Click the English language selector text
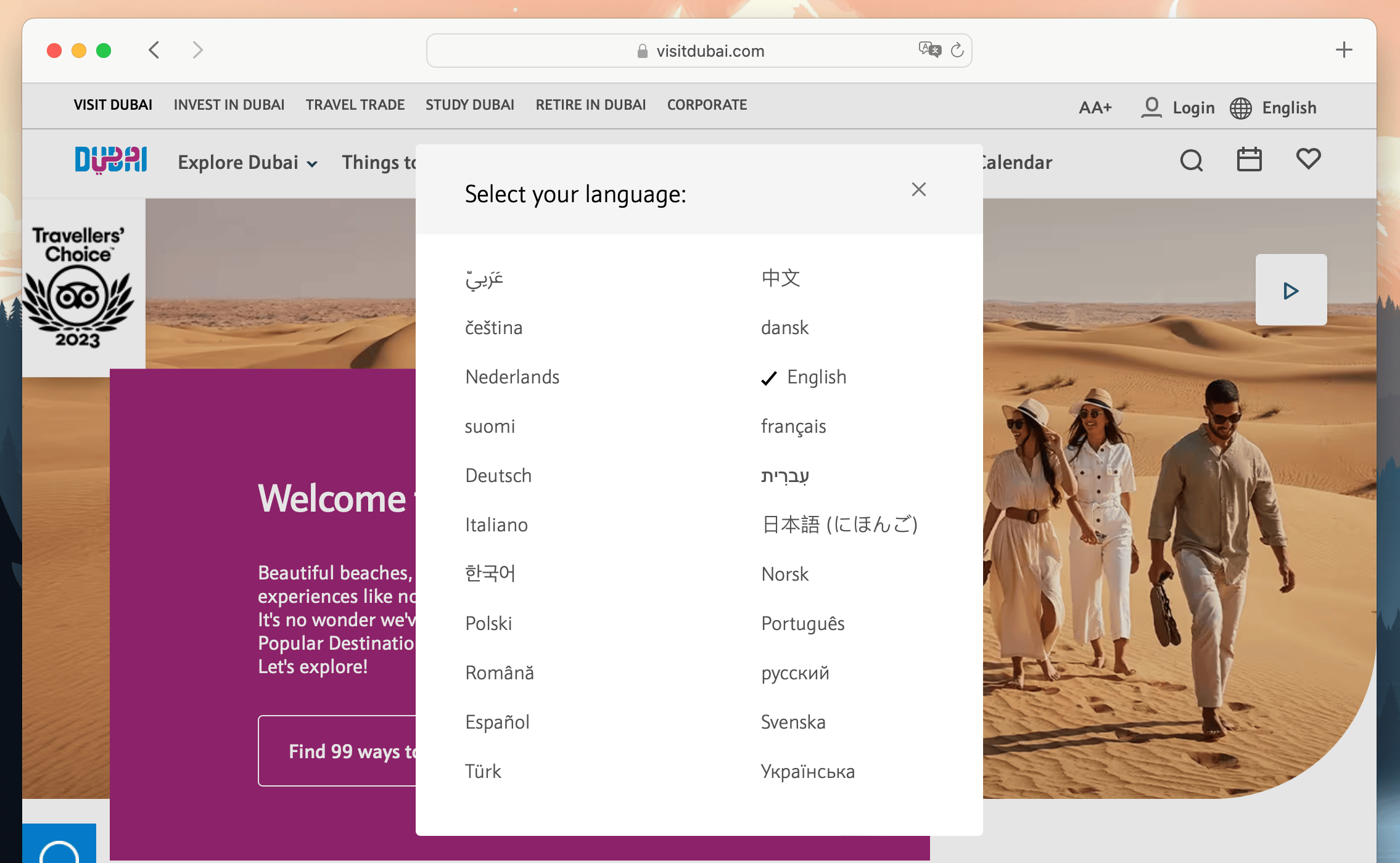This screenshot has width=1400, height=863. 1289,108
